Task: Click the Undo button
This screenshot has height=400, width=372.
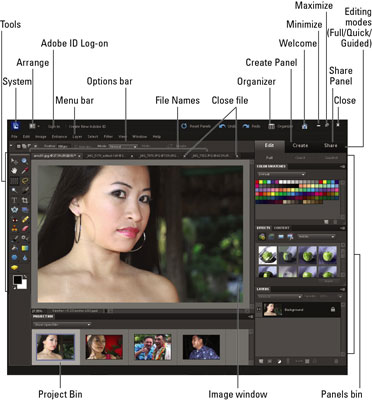Action: [x=228, y=126]
